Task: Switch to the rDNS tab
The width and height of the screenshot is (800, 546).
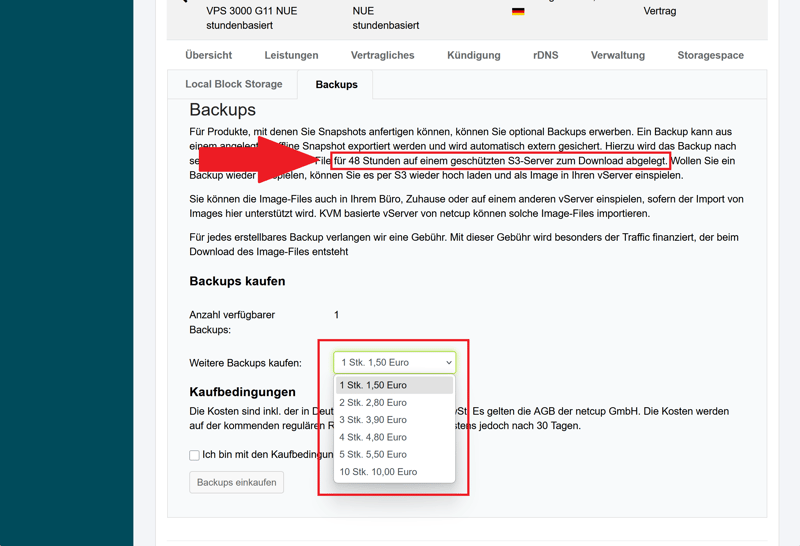Action: click(x=545, y=55)
